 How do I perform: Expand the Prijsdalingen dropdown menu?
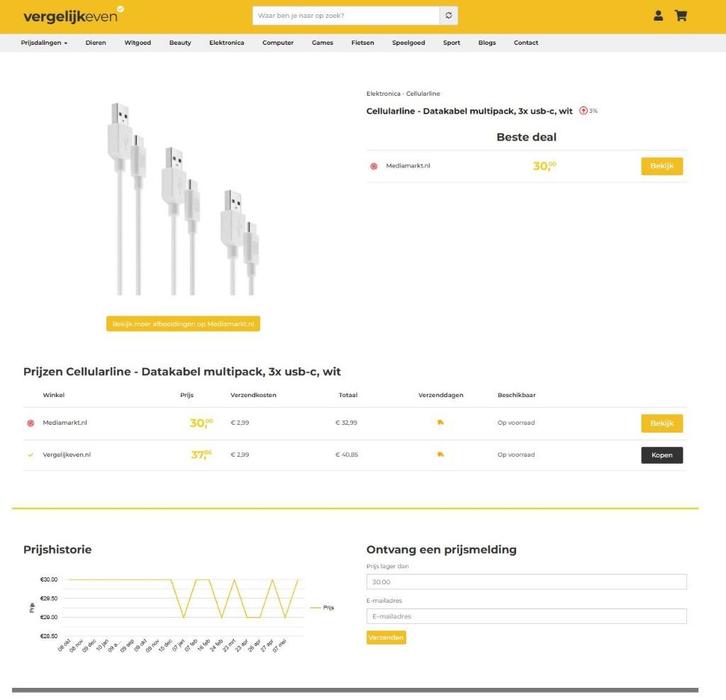(x=44, y=43)
